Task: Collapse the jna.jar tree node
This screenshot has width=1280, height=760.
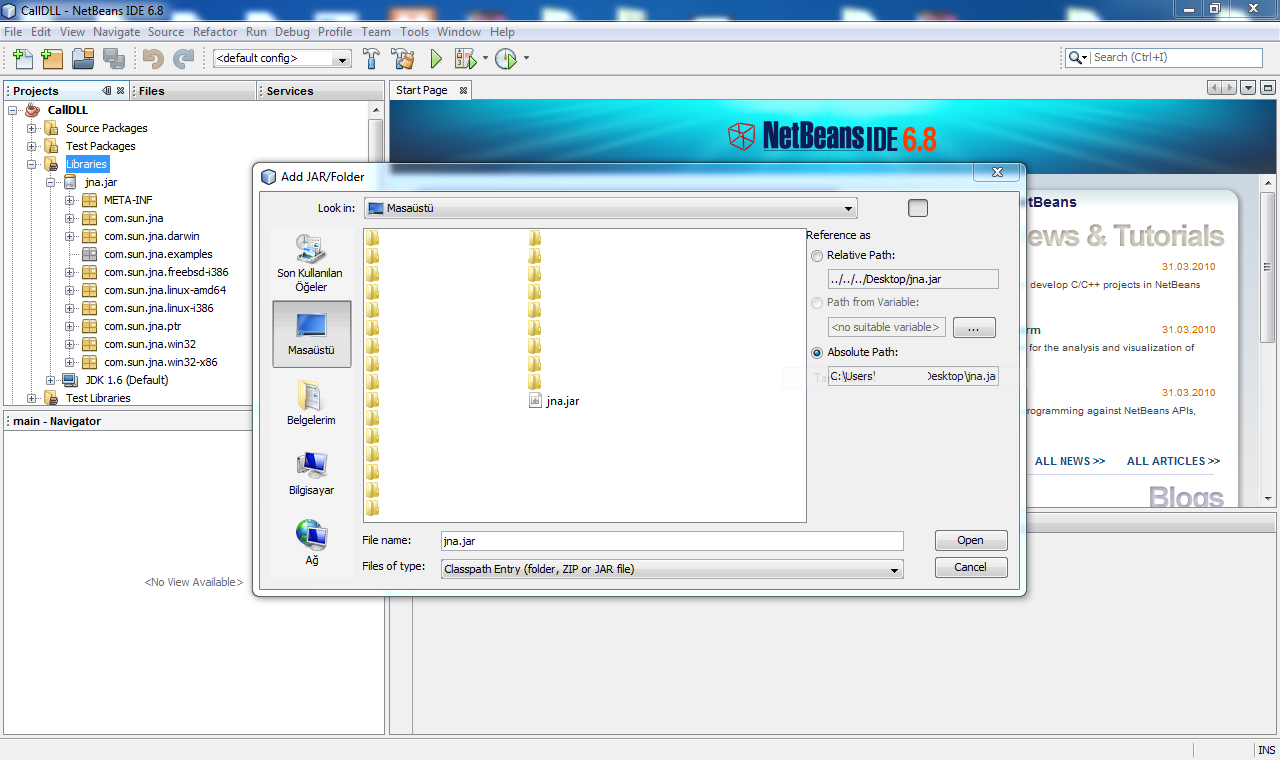Action: click(51, 182)
